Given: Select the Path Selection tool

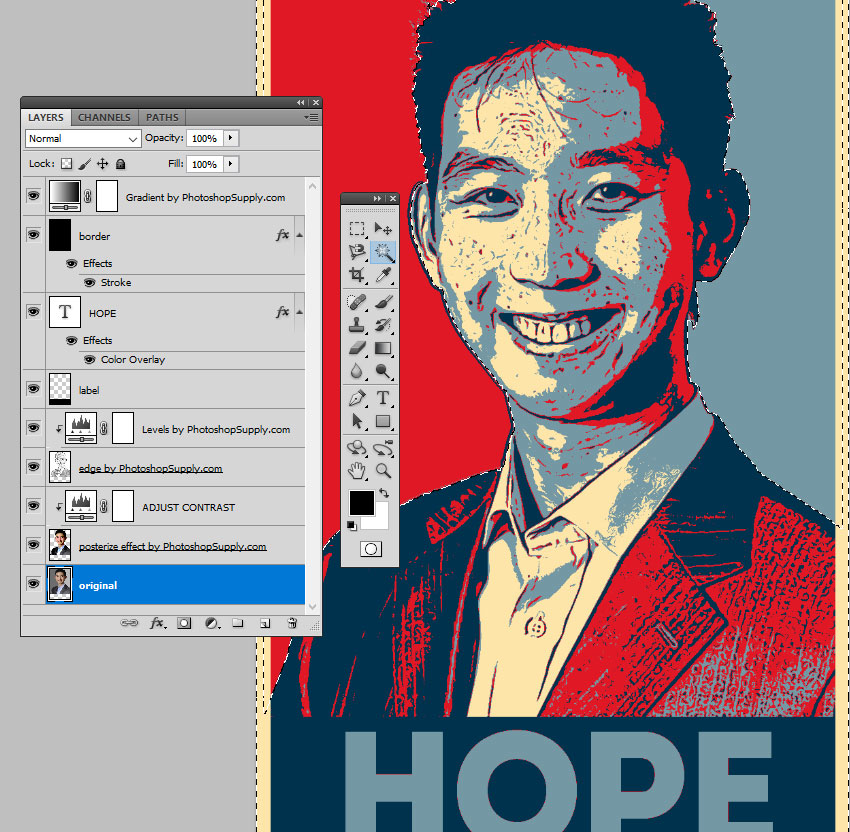Looking at the screenshot, I should 357,421.
